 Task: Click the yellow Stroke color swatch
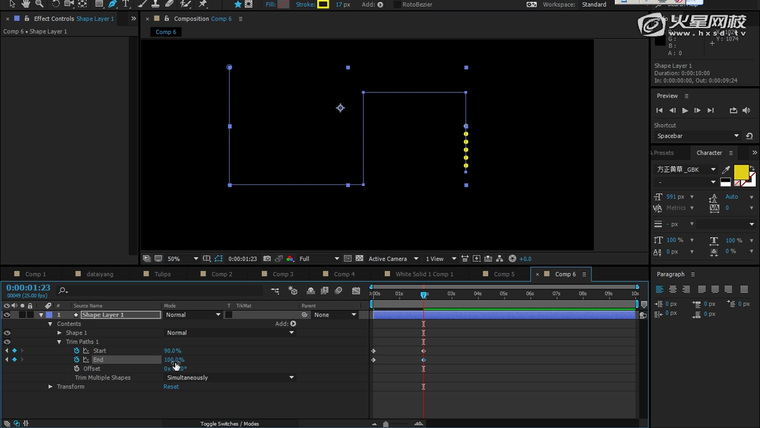coord(323,5)
